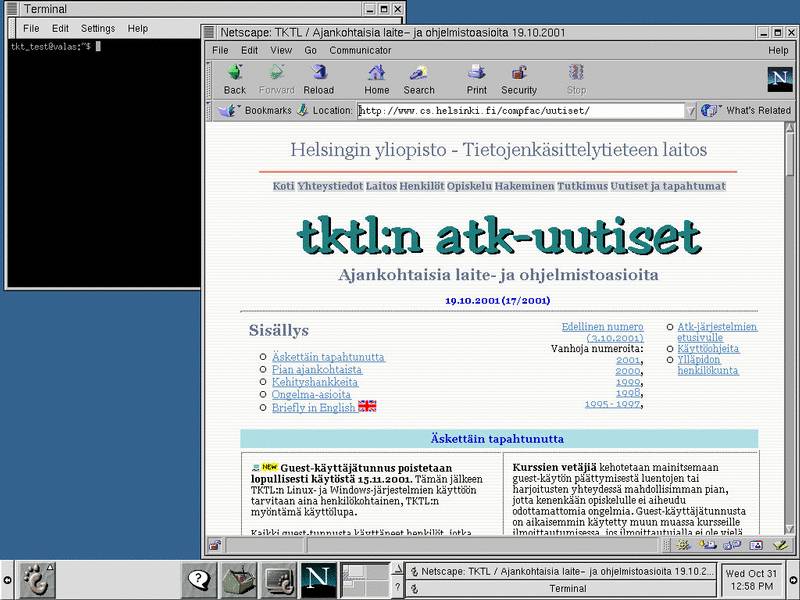800x600 pixels.
Task: Click the tasklist up-arrow button
Action: click(398, 569)
